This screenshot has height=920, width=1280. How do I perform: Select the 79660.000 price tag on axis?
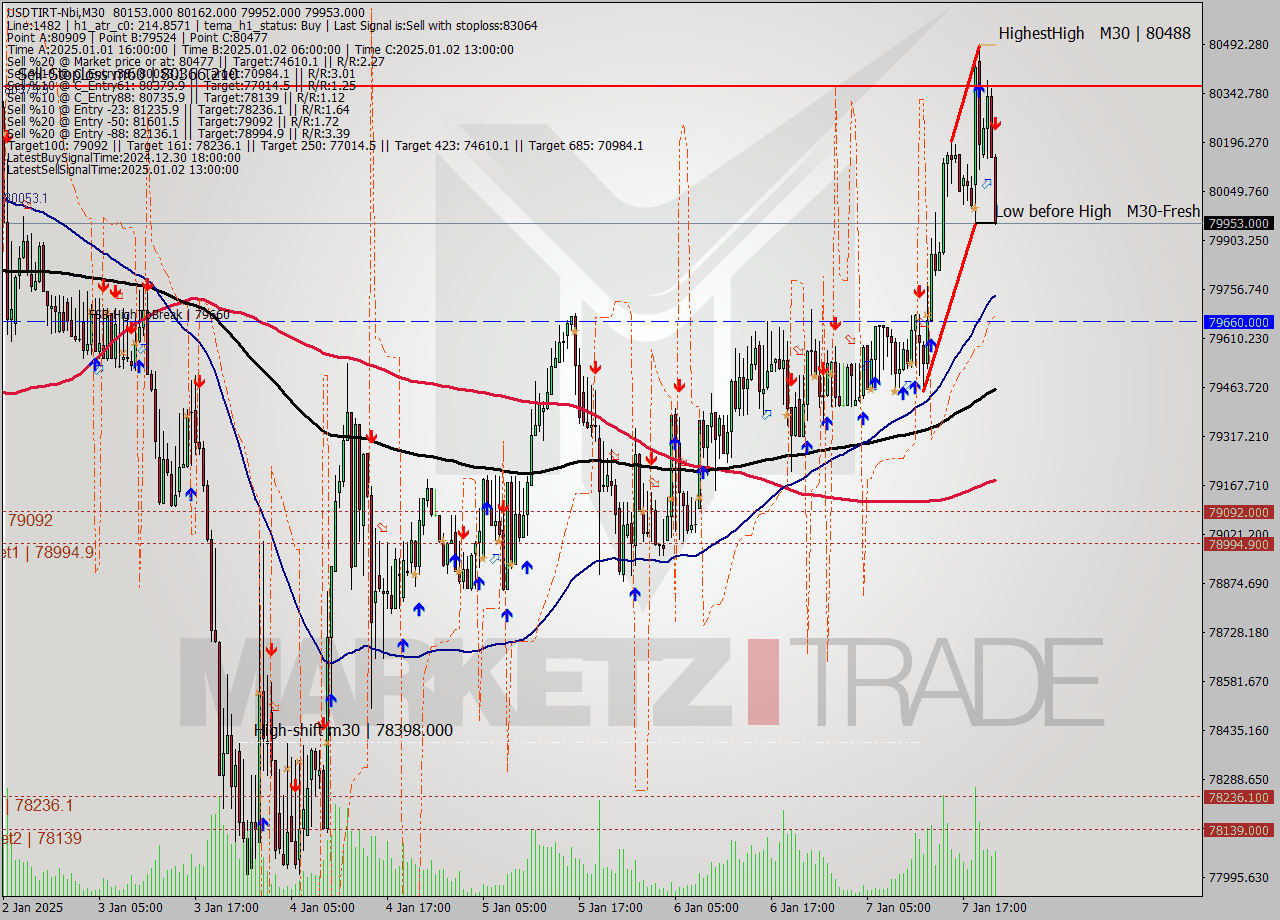(x=1239, y=322)
